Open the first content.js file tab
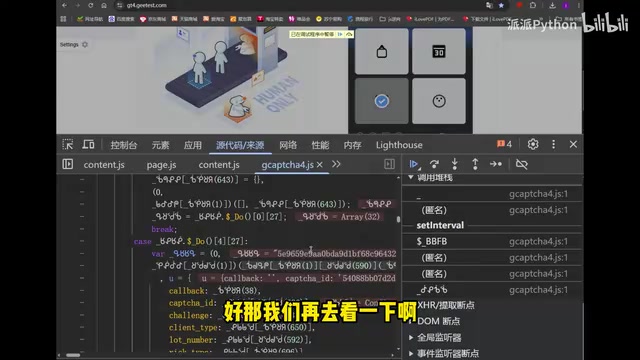Viewport: 640px width, 360px height. (104, 164)
